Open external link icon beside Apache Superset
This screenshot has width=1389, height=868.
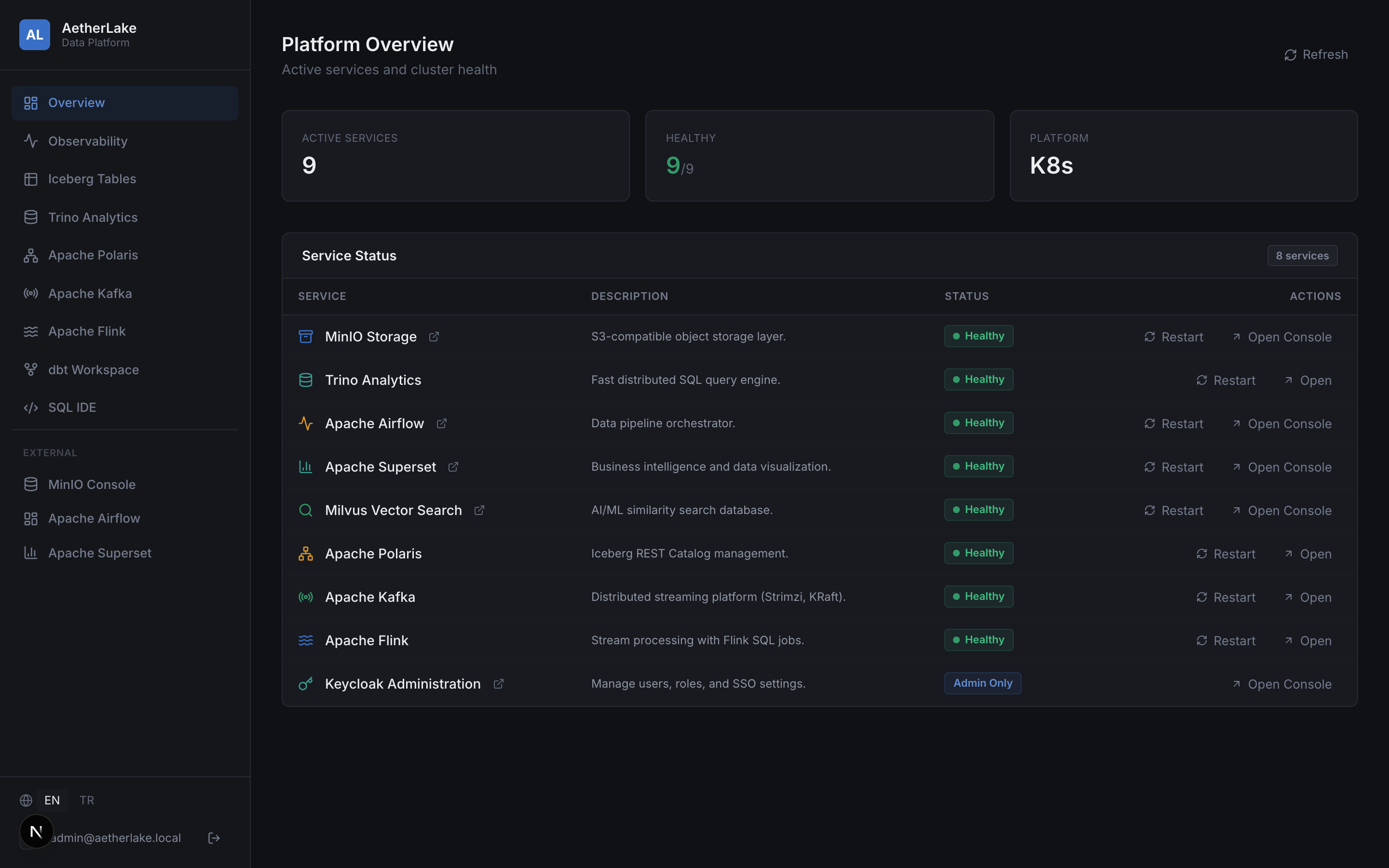(453, 467)
